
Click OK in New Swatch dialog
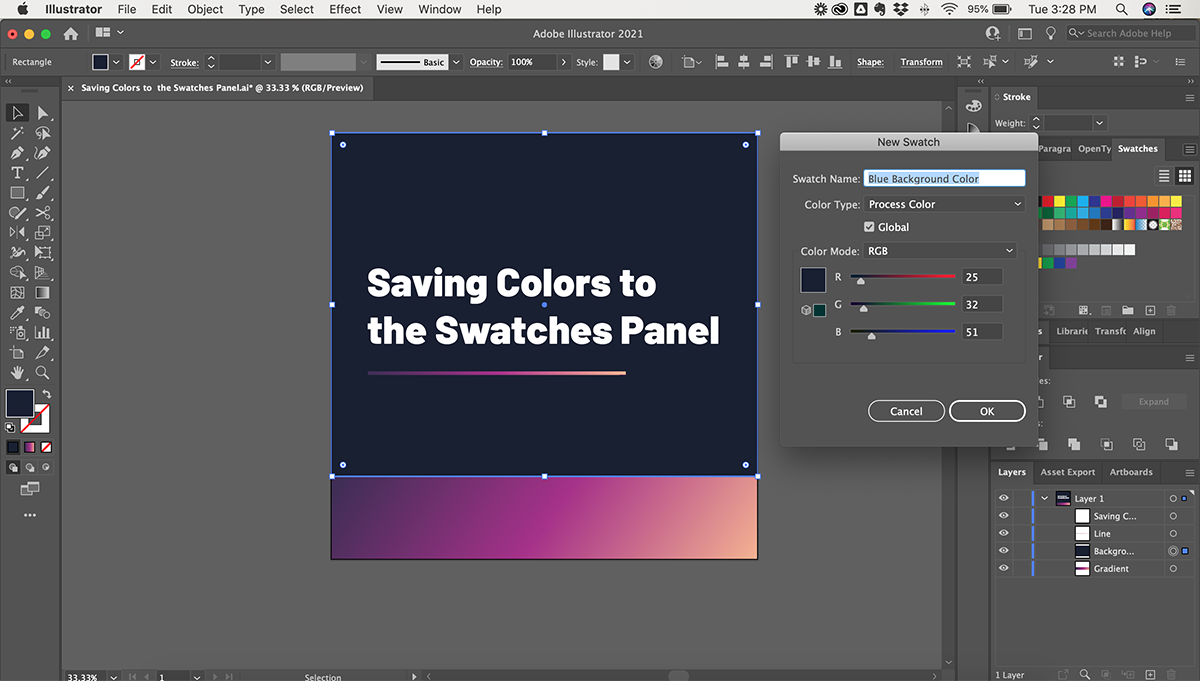pyautogui.click(x=987, y=411)
